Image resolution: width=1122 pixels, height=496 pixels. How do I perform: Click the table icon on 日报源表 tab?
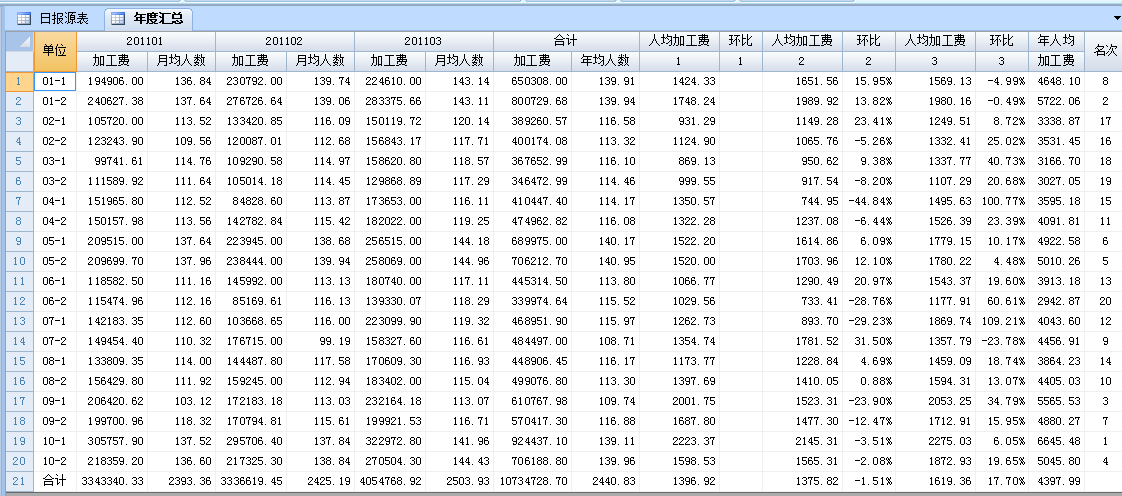(x=23, y=19)
